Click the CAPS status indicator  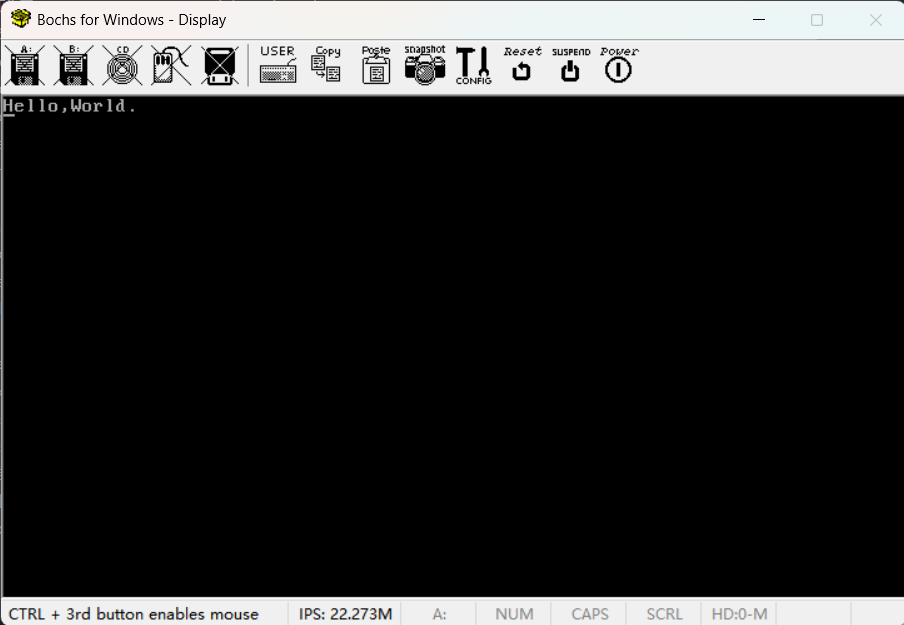[590, 614]
